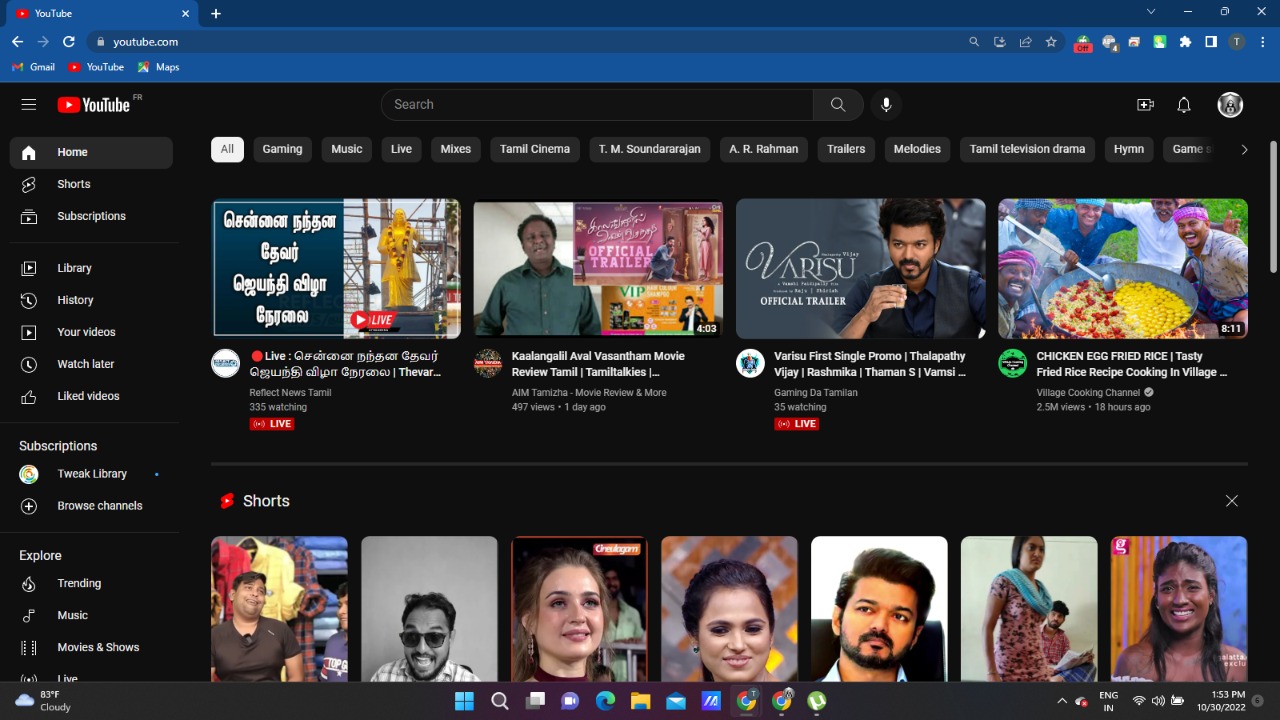Open Movies & Shows in Explore
This screenshot has width=1280, height=720.
[x=91, y=647]
